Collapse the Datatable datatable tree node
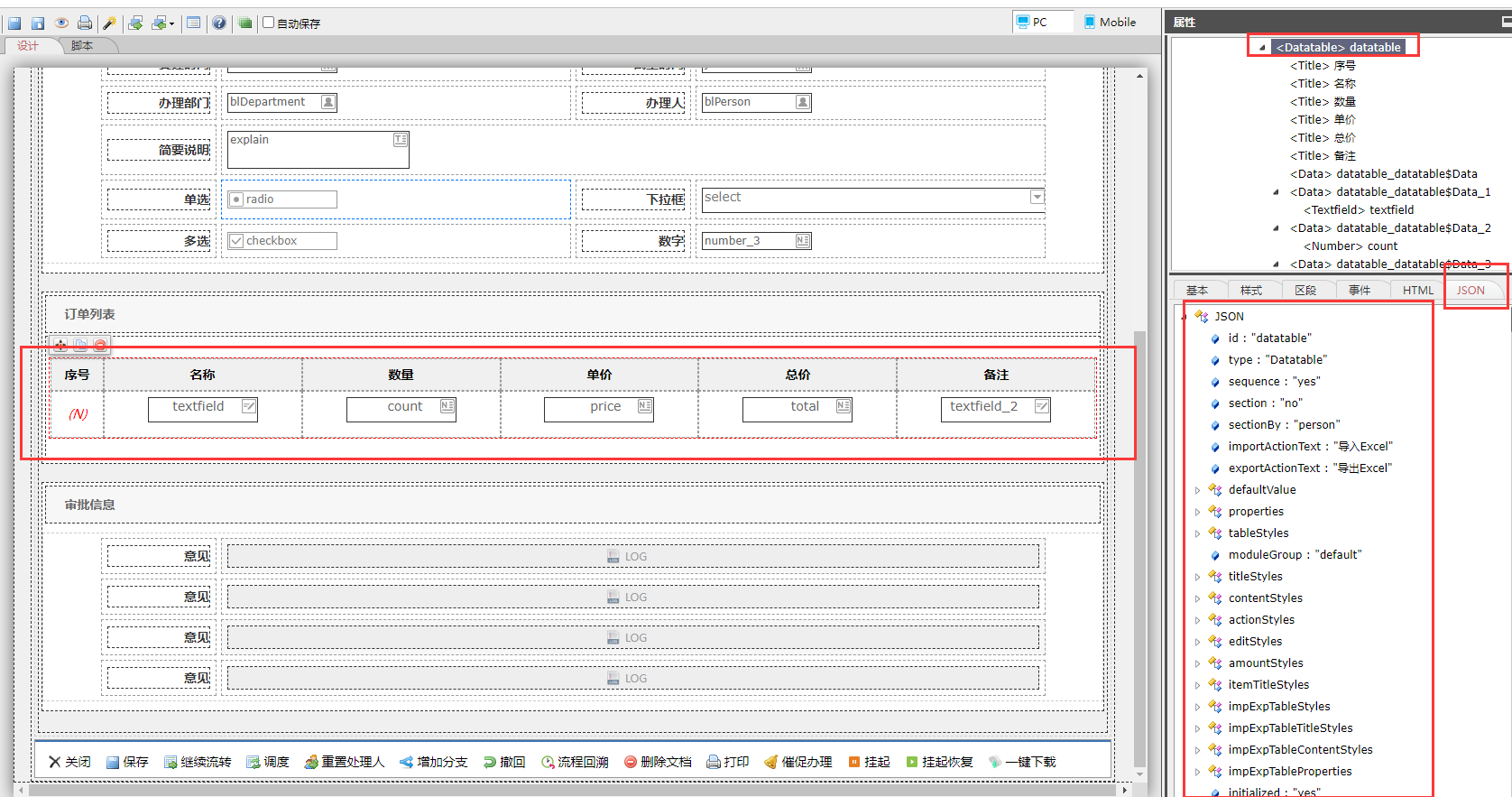This screenshot has height=797, width=1512. [x=1262, y=48]
